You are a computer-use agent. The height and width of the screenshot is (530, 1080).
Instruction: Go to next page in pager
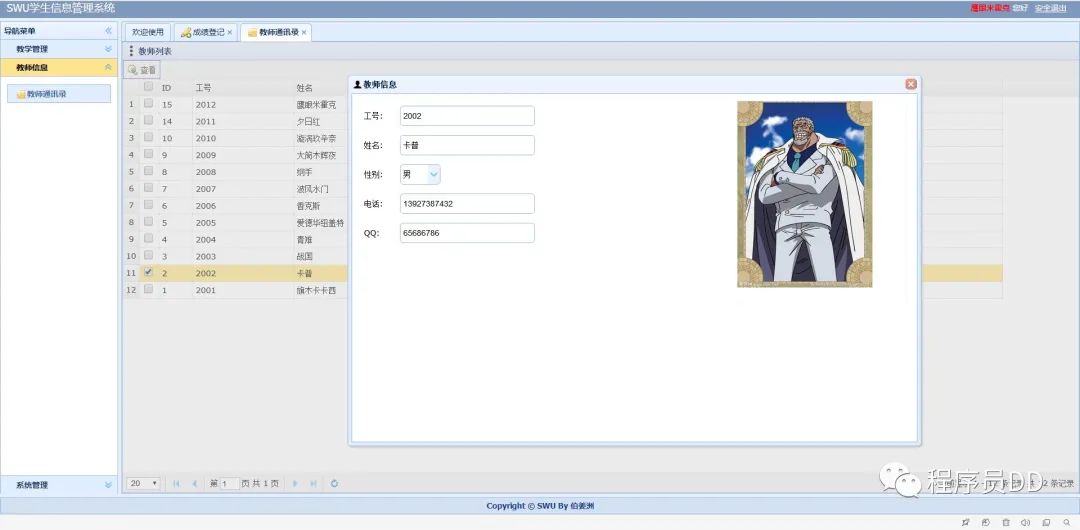[x=295, y=484]
